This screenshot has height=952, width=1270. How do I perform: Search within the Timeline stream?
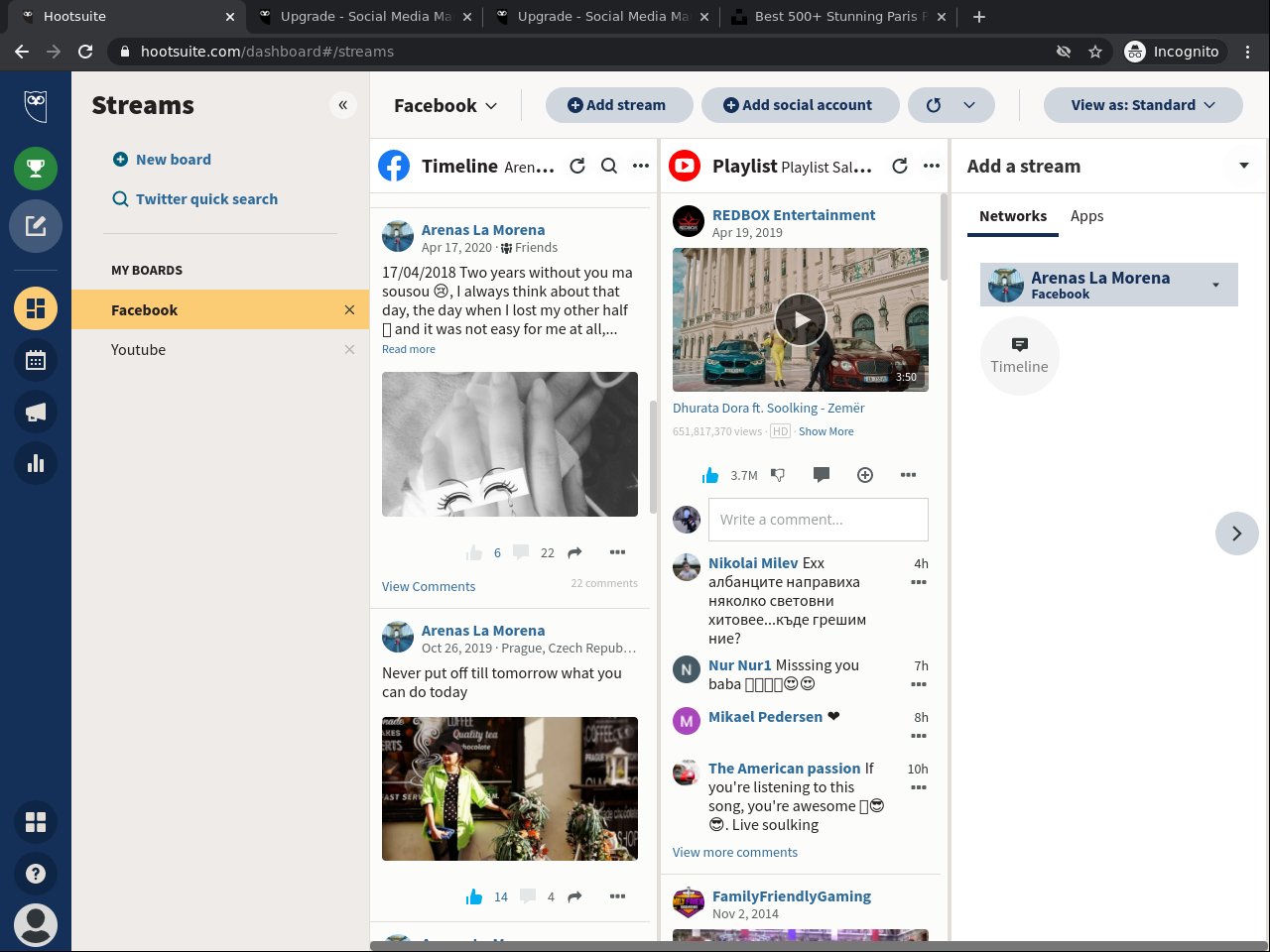point(609,167)
